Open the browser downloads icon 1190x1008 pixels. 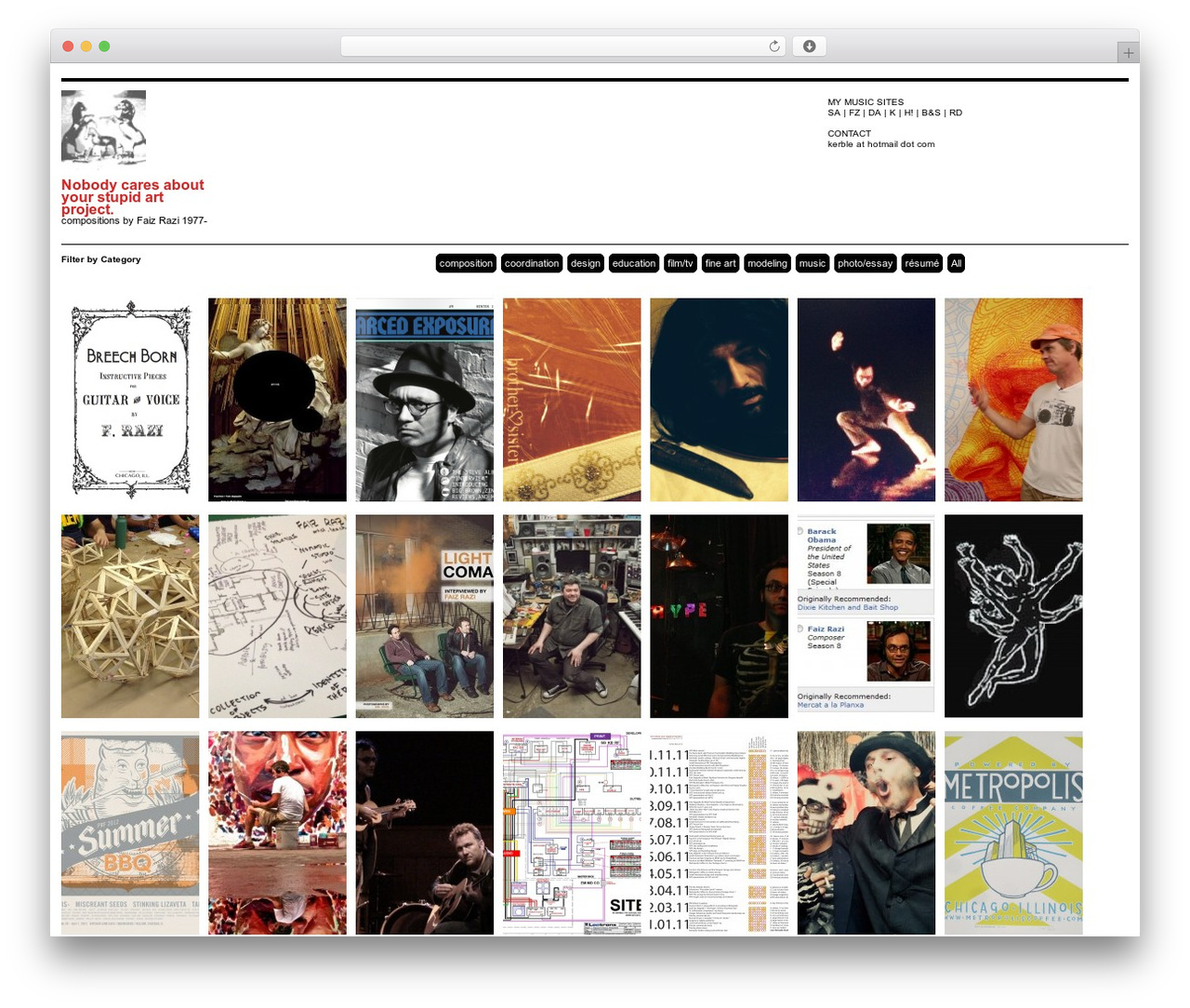(809, 46)
